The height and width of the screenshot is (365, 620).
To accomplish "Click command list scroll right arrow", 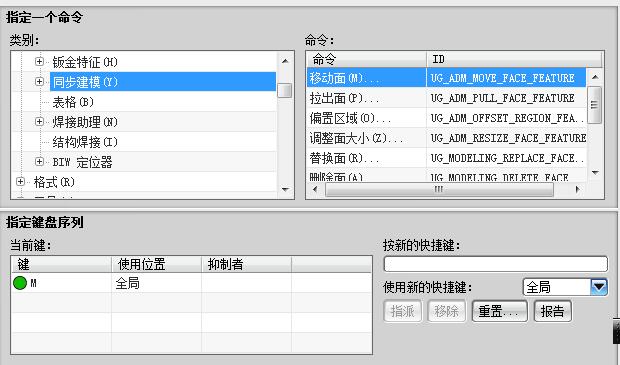I will [578, 189].
